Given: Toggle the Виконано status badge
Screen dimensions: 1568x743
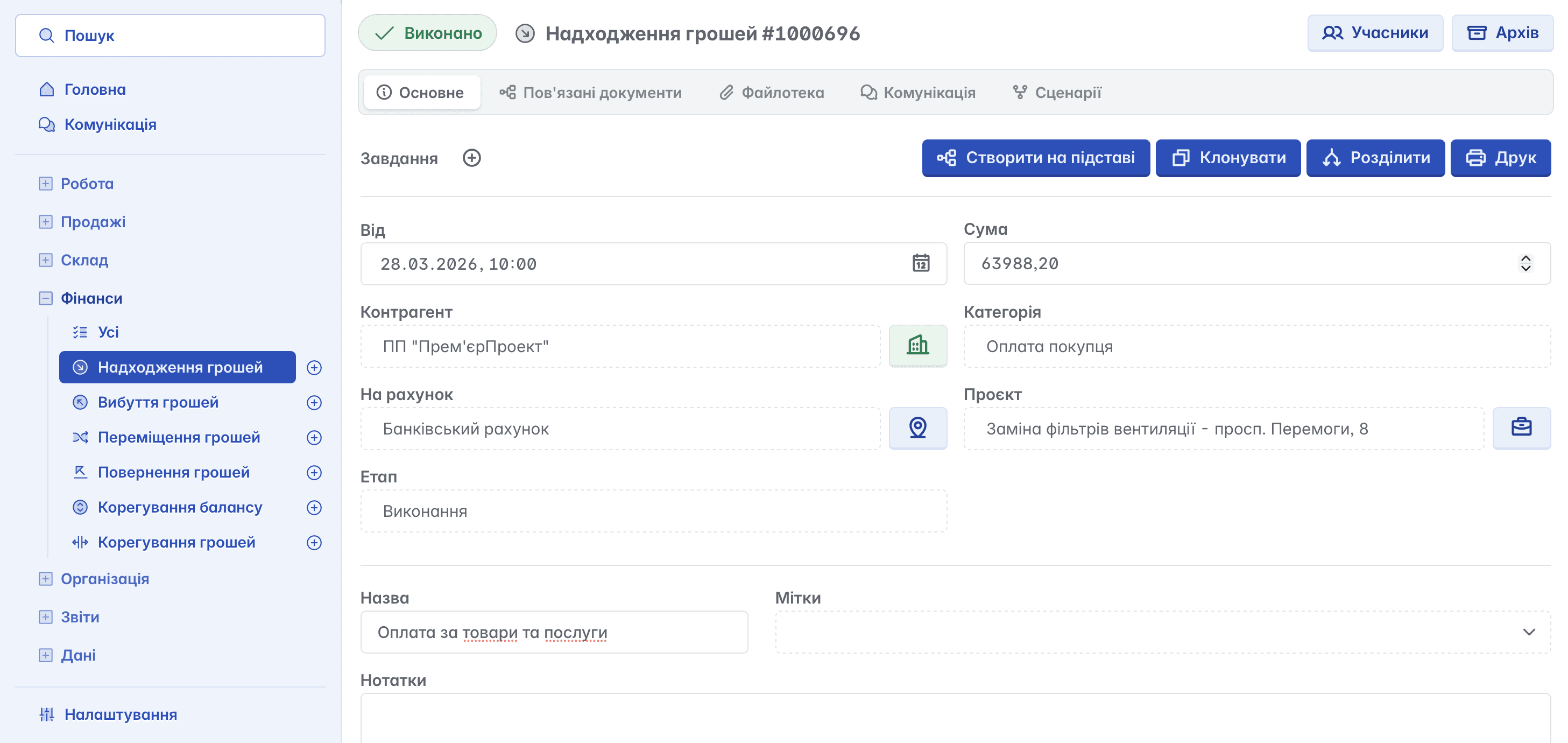Looking at the screenshot, I should [x=427, y=33].
